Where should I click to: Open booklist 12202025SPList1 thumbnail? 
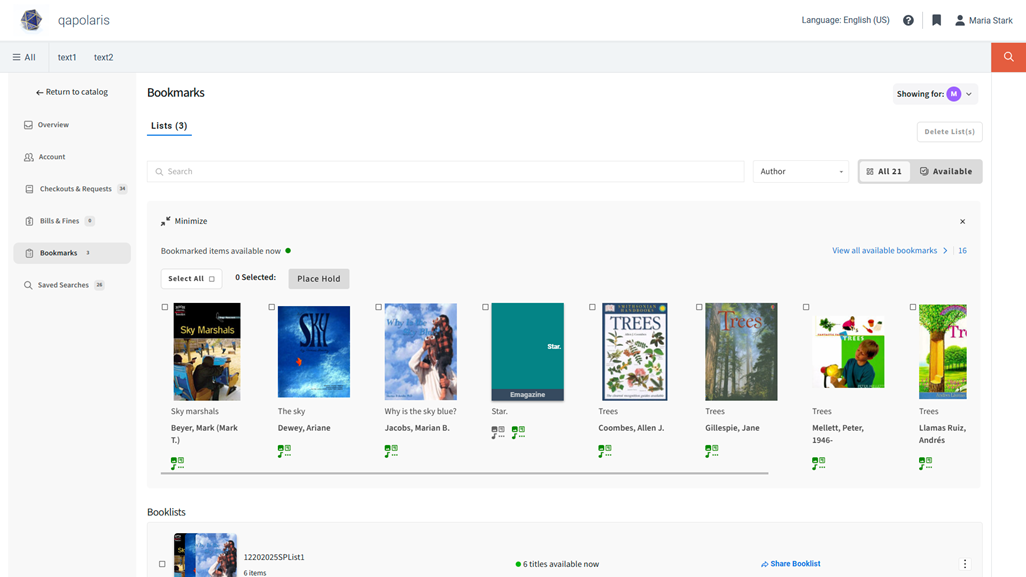coord(205,555)
